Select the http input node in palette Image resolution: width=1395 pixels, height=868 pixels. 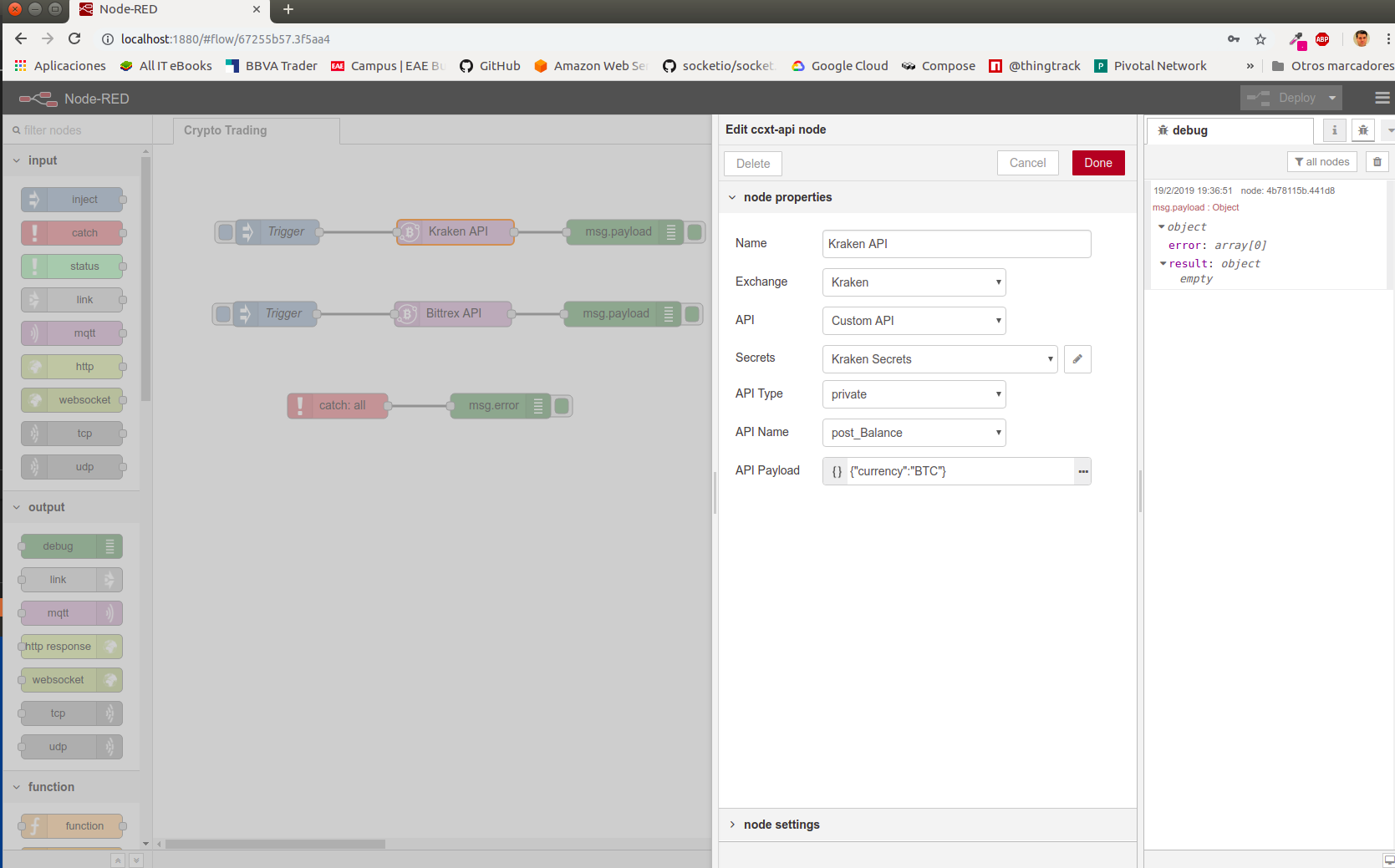[73, 367]
